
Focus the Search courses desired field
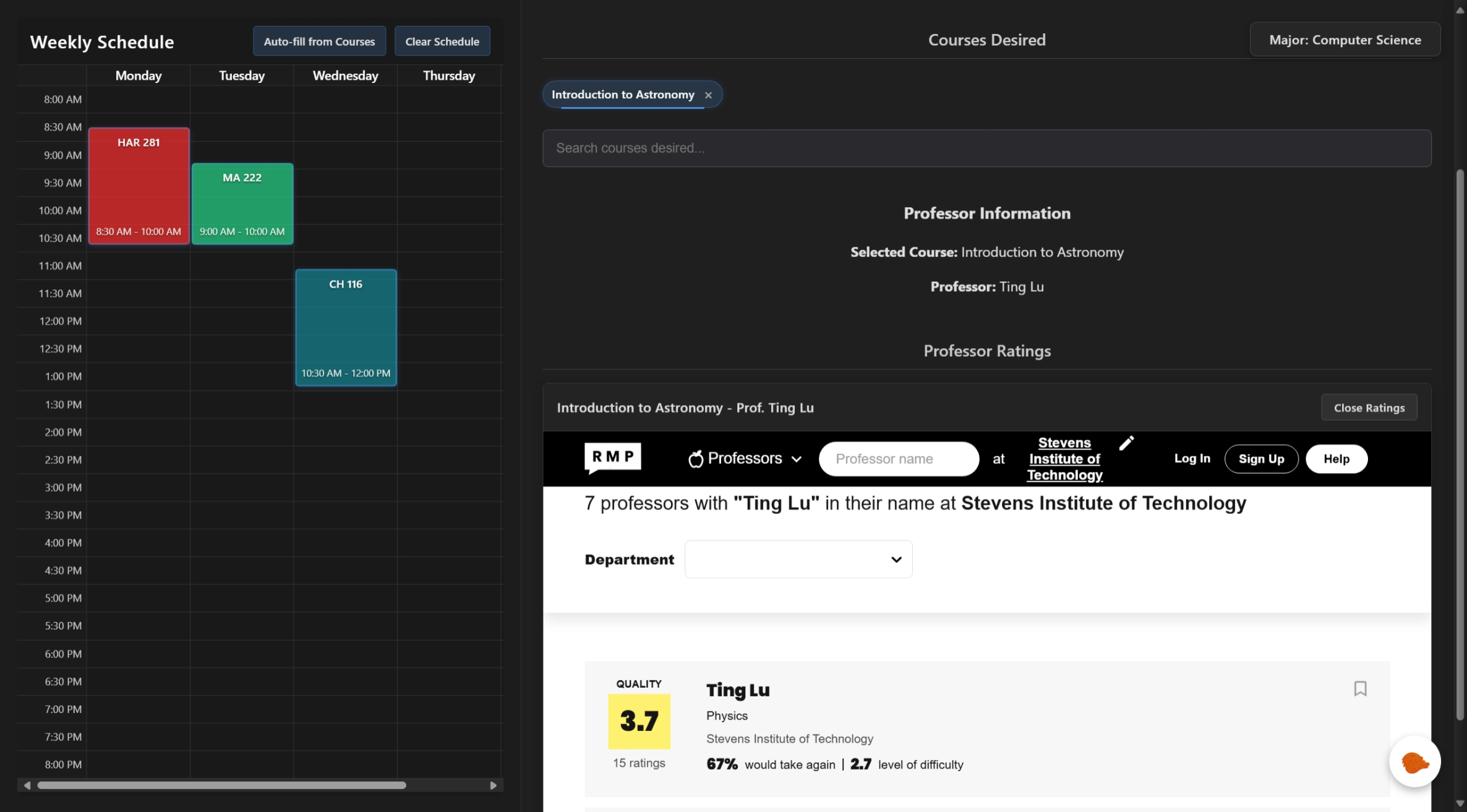pos(986,148)
